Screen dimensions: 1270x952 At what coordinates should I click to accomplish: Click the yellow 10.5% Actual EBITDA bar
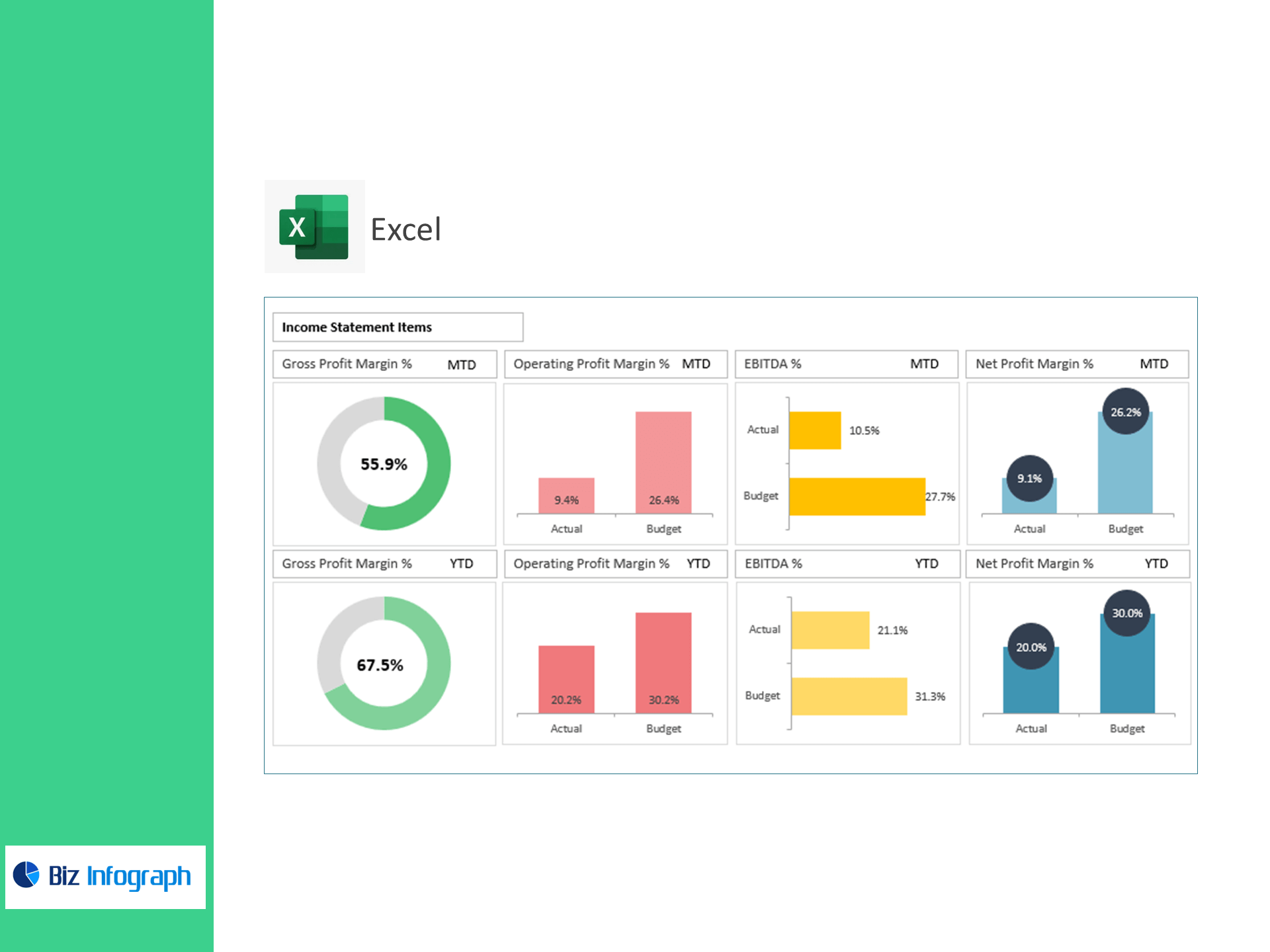(x=815, y=430)
